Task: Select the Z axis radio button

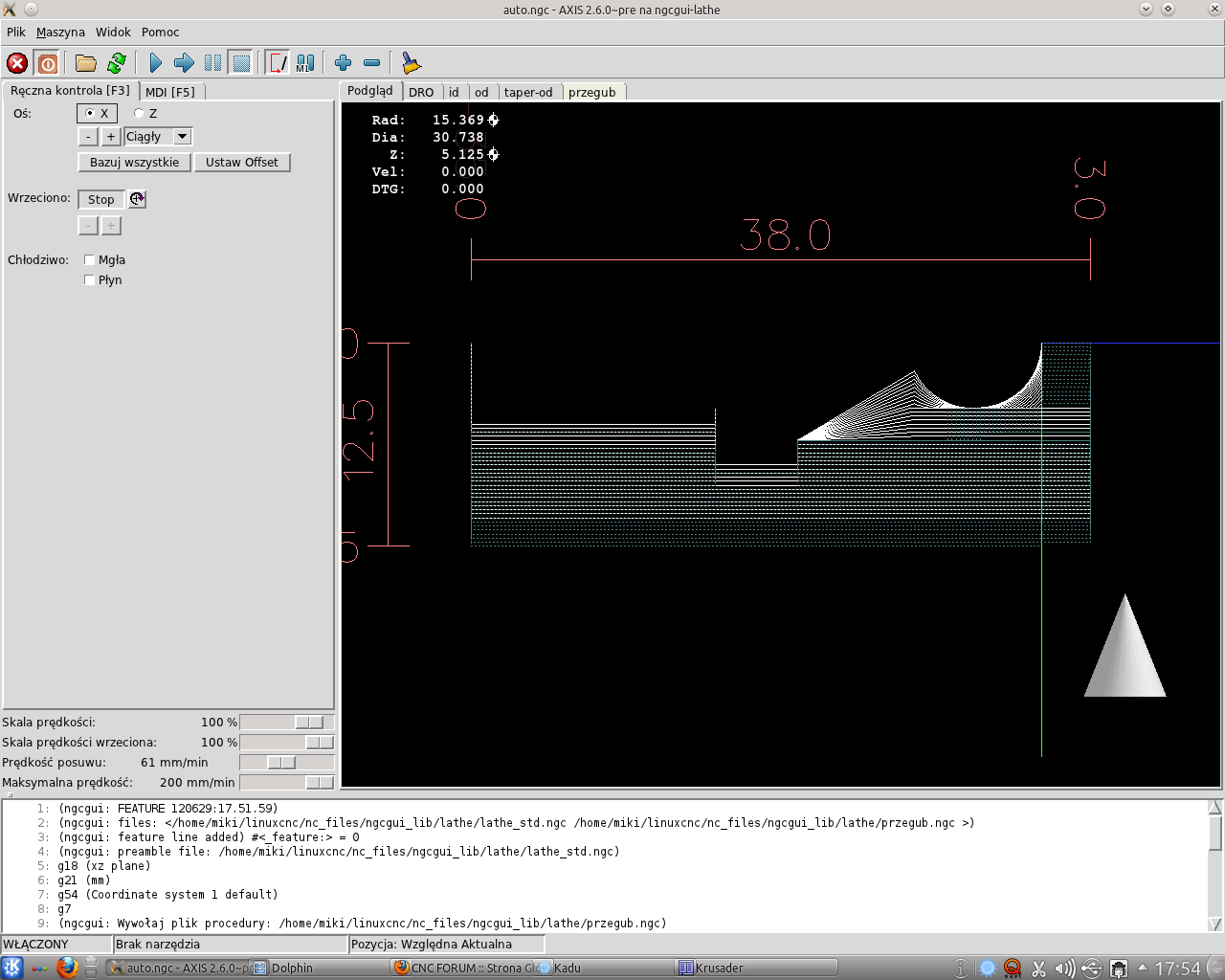Action: coord(146,113)
